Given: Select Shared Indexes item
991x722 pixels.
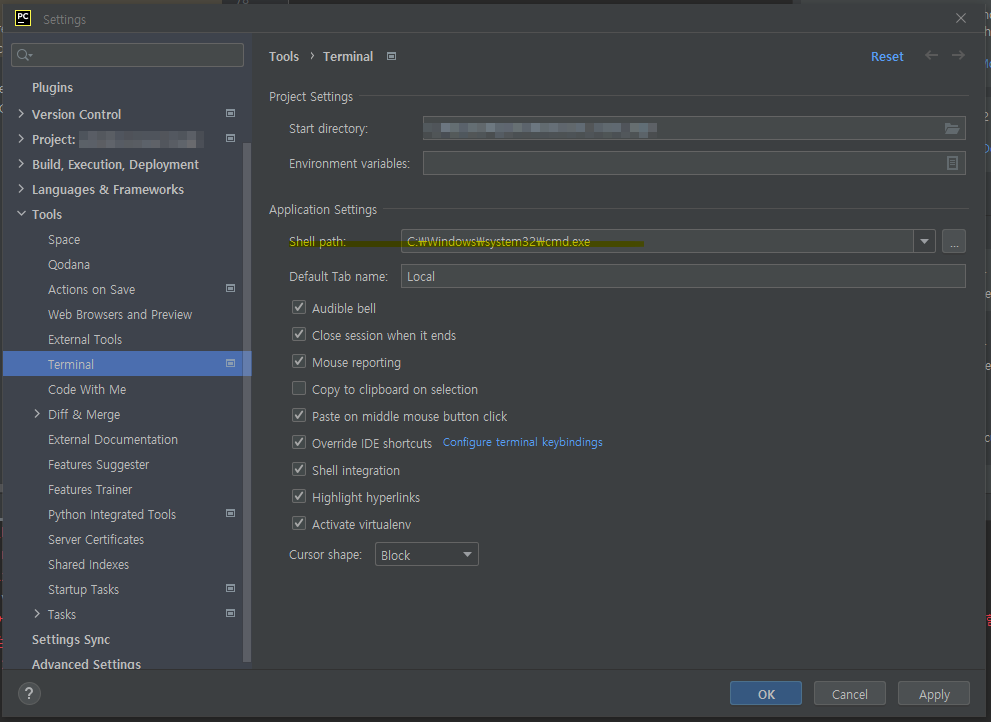Looking at the screenshot, I should (x=88, y=565).
